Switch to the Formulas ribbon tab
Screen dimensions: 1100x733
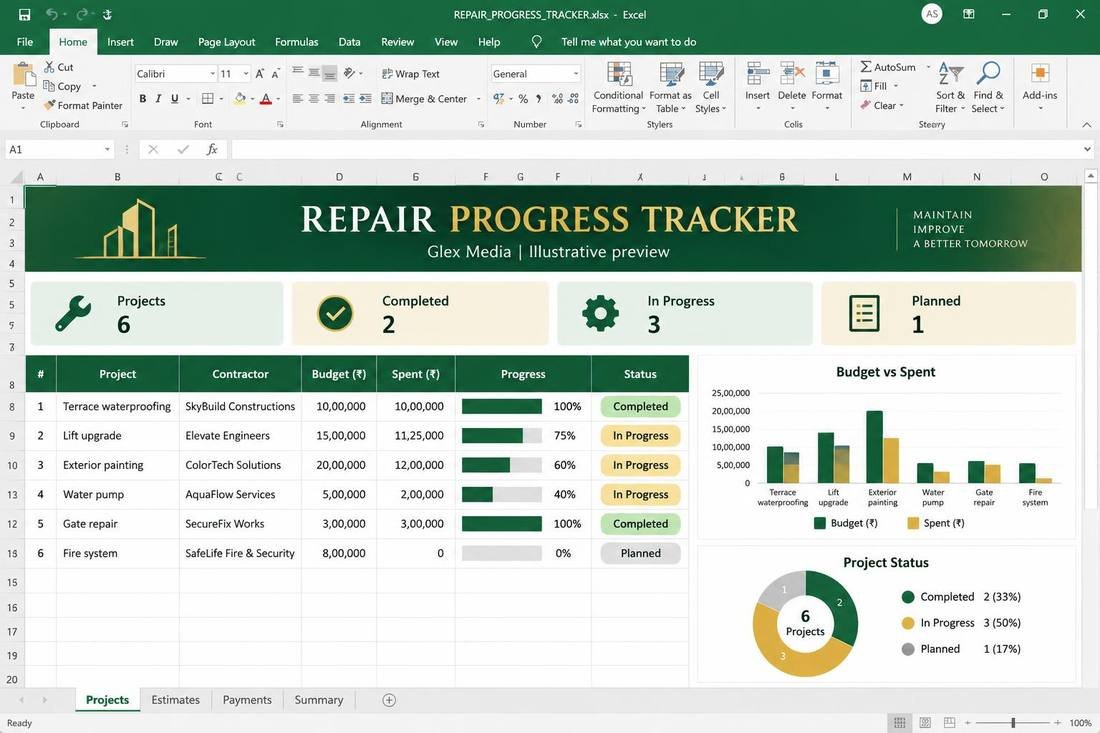[296, 42]
